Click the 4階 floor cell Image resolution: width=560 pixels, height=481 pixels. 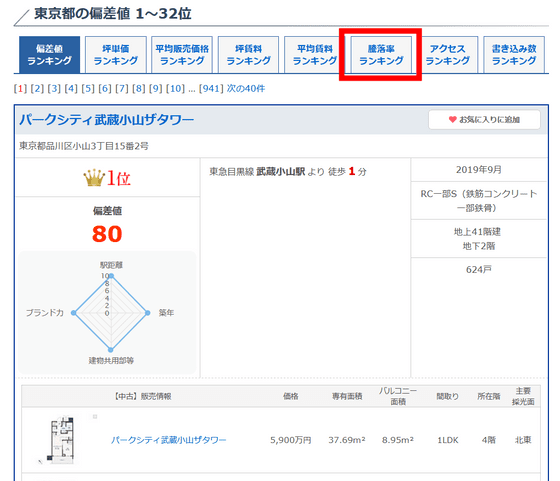[489, 440]
